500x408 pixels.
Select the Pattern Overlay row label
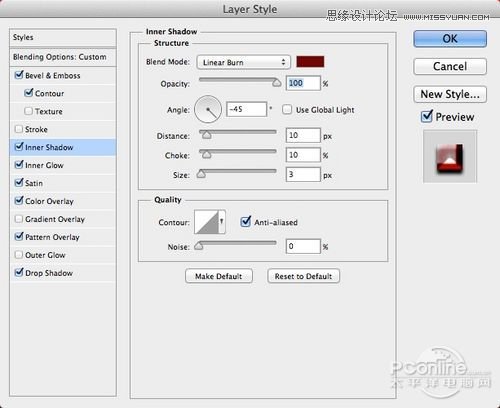[x=52, y=237]
